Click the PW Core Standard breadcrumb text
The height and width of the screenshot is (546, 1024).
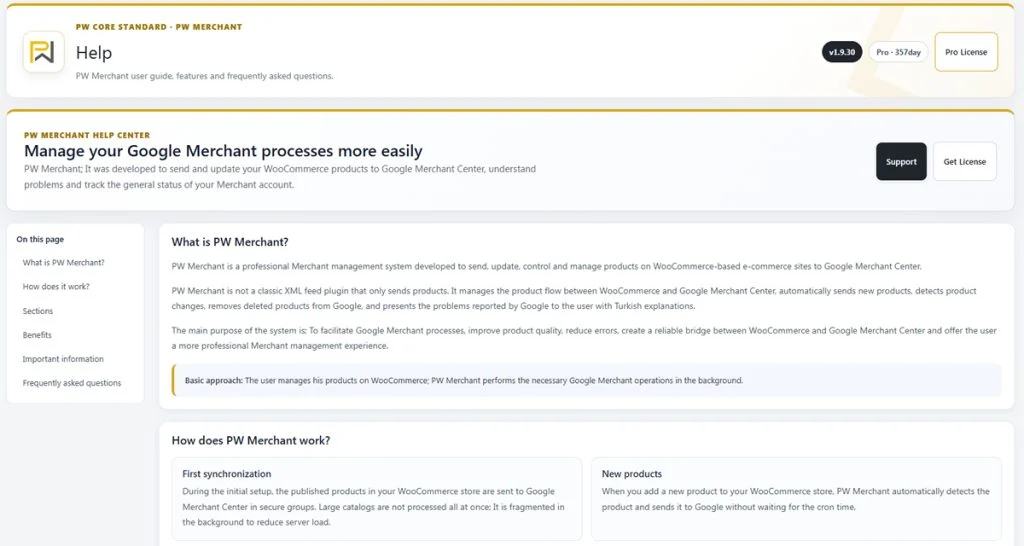pyautogui.click(x=121, y=27)
